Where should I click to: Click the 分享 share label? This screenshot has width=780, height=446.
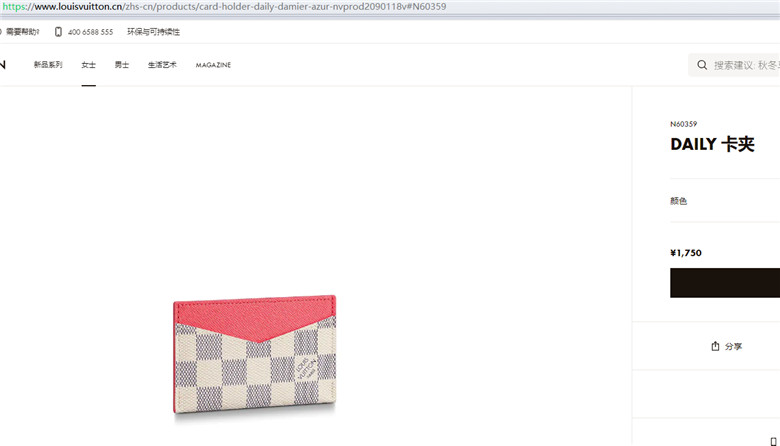733,347
